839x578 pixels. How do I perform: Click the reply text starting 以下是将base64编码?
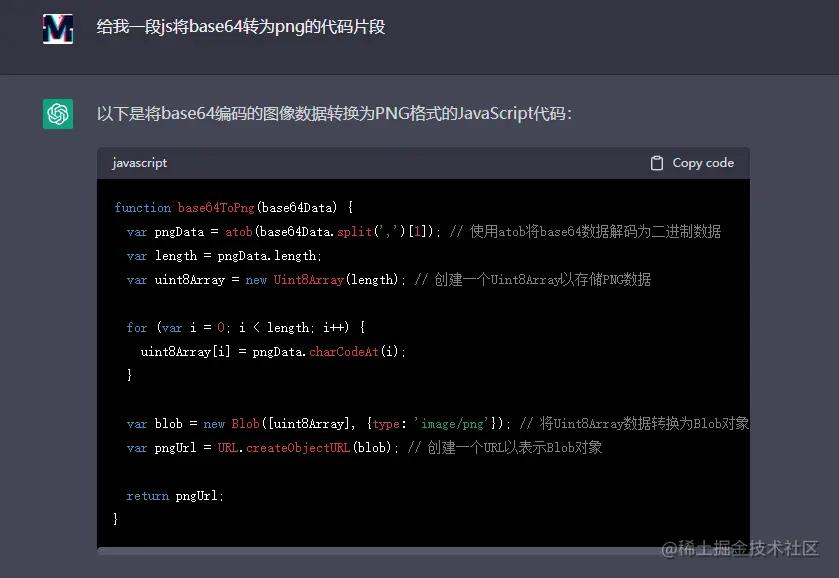click(334, 113)
